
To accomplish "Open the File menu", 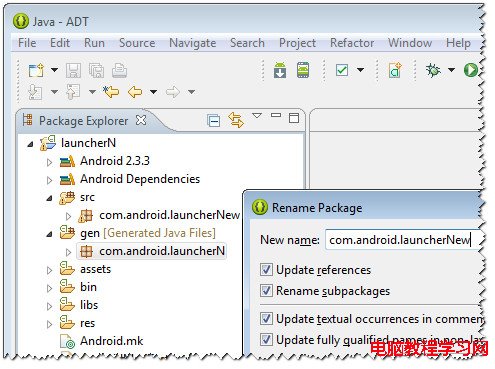I will (27, 43).
